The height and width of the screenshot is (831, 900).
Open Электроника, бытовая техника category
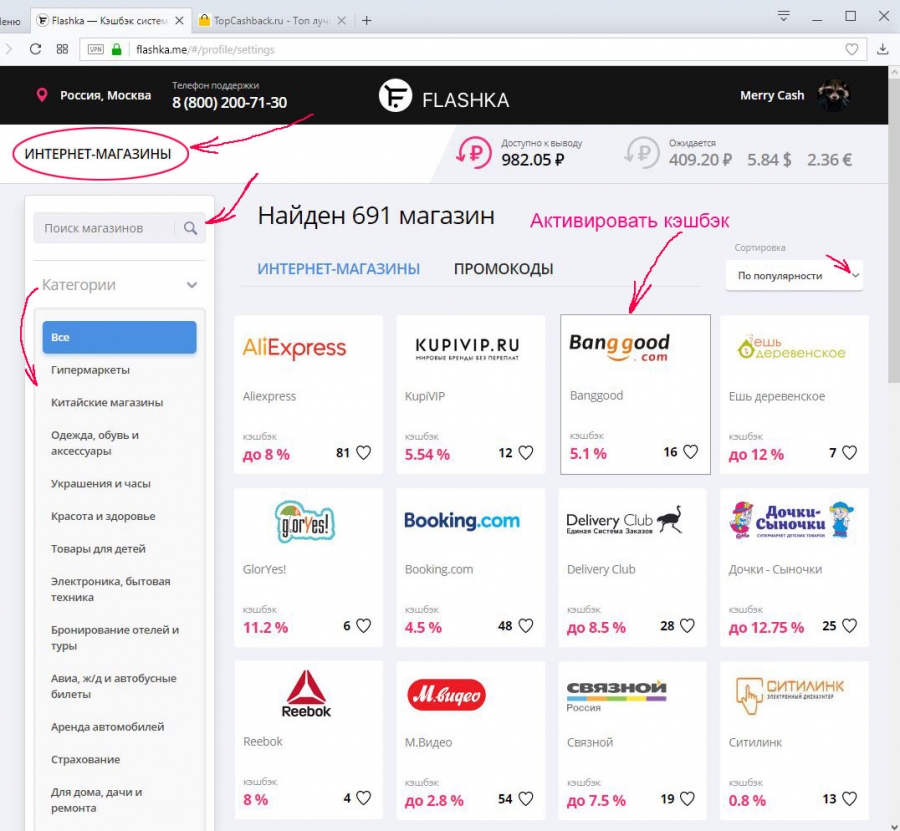point(110,589)
